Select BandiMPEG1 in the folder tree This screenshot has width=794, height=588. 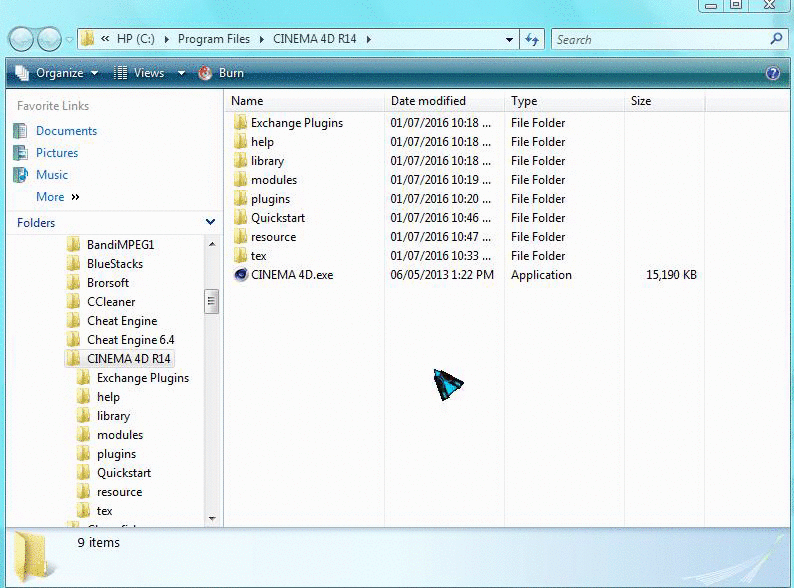[x=121, y=245]
